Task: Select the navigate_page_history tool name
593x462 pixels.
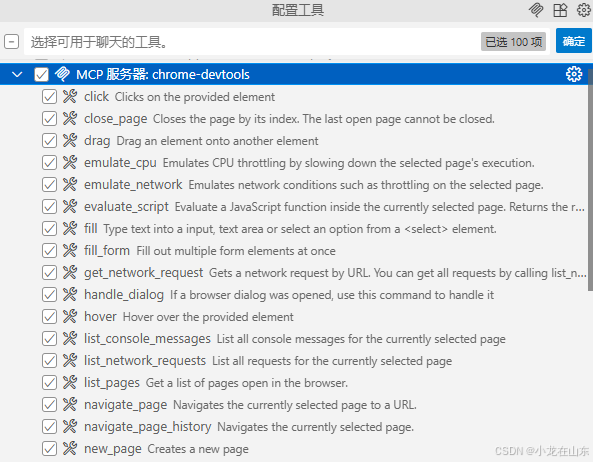Action: click(x=147, y=426)
